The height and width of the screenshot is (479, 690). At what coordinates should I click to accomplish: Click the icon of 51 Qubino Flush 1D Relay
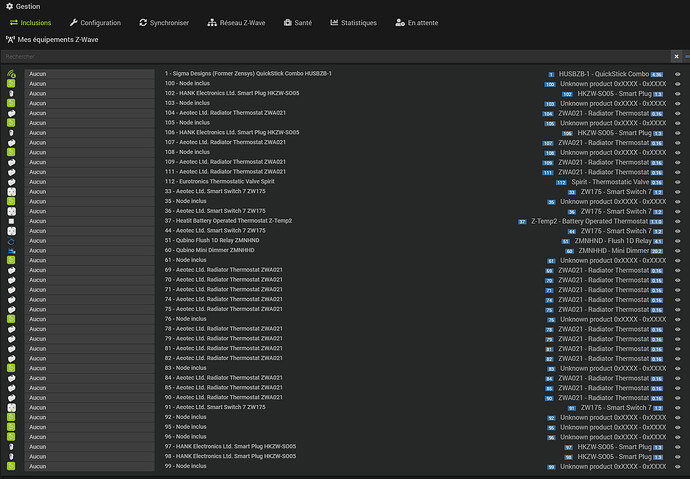pyautogui.click(x=11, y=241)
